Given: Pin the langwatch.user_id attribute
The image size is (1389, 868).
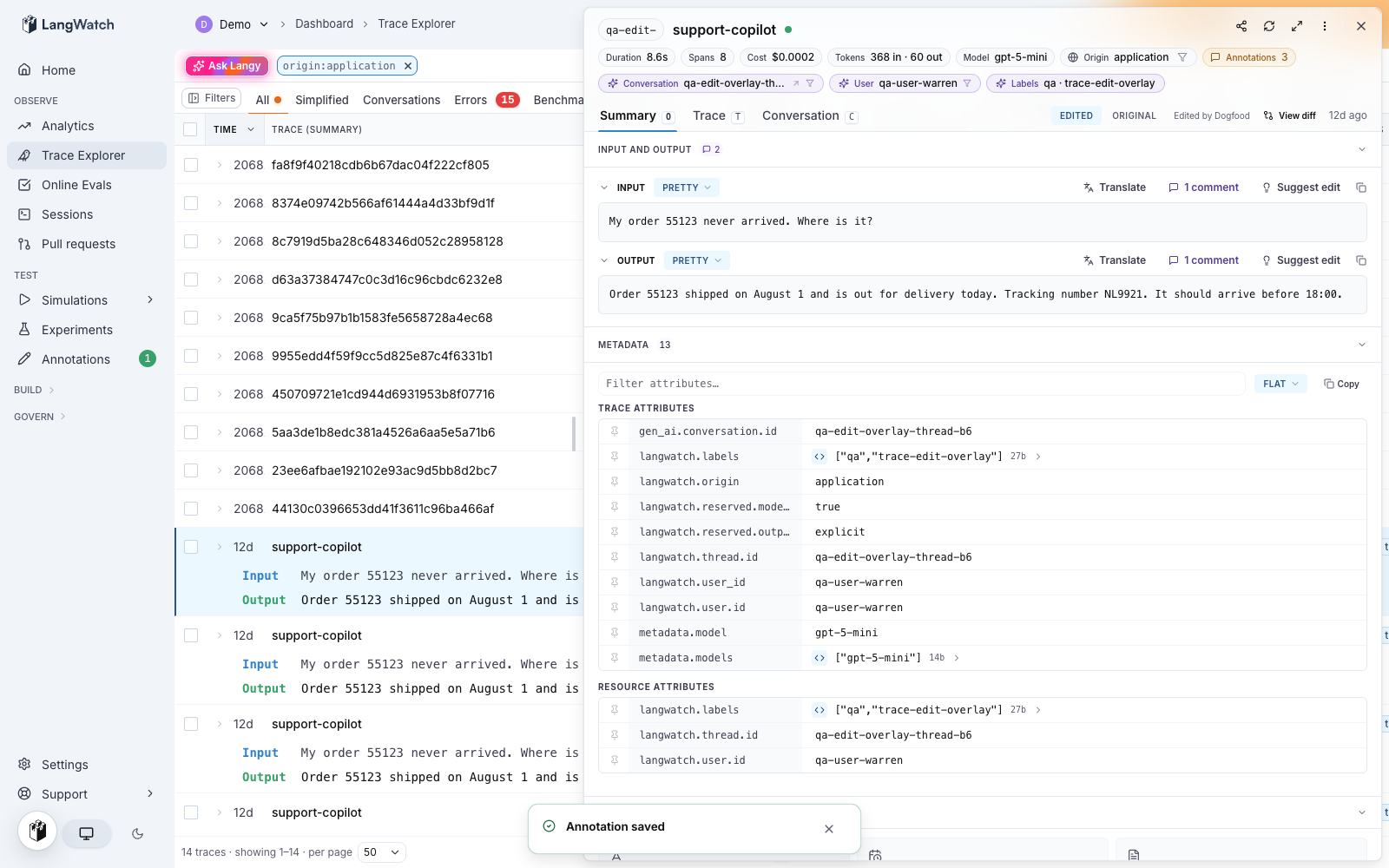Looking at the screenshot, I should click(x=615, y=582).
